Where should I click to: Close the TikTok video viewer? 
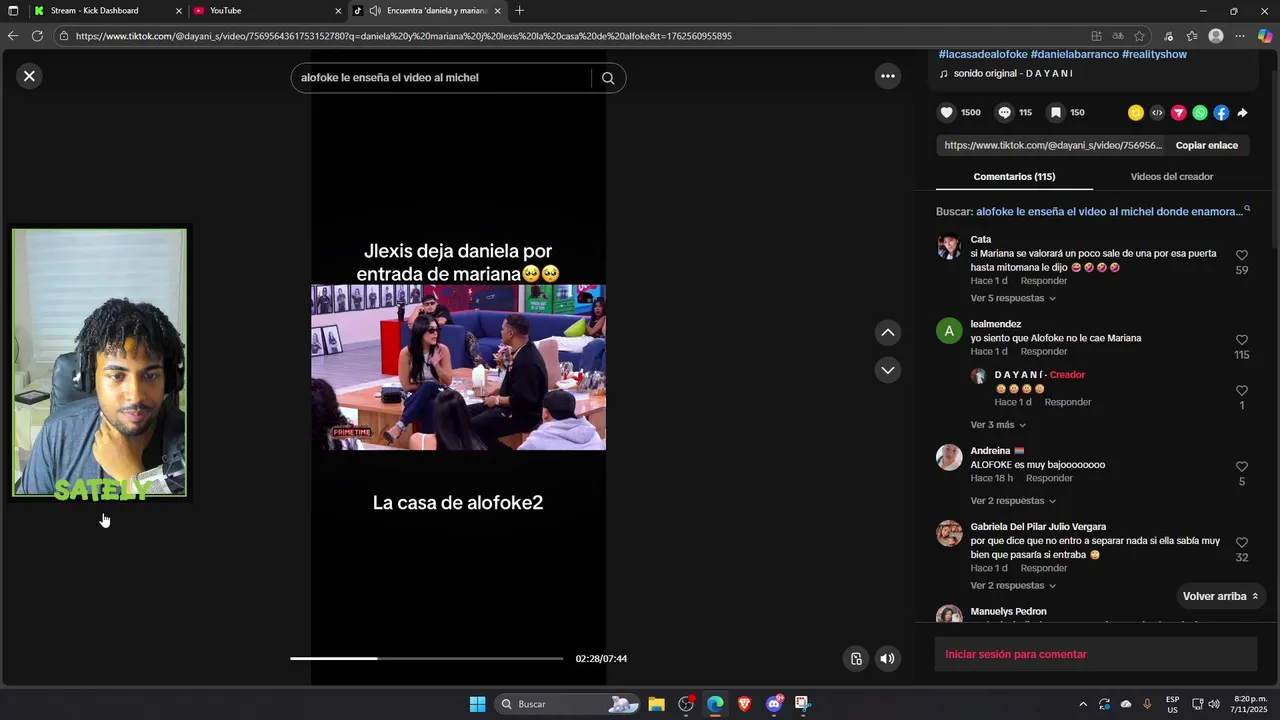coord(29,76)
